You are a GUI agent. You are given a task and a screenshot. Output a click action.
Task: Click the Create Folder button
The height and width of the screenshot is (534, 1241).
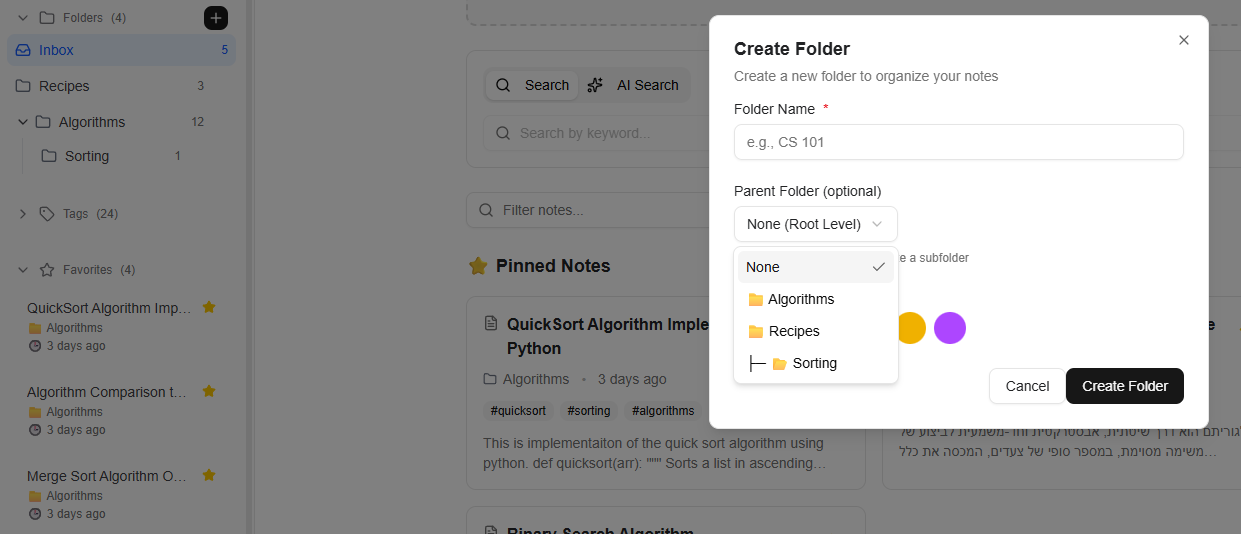[x=1124, y=386]
